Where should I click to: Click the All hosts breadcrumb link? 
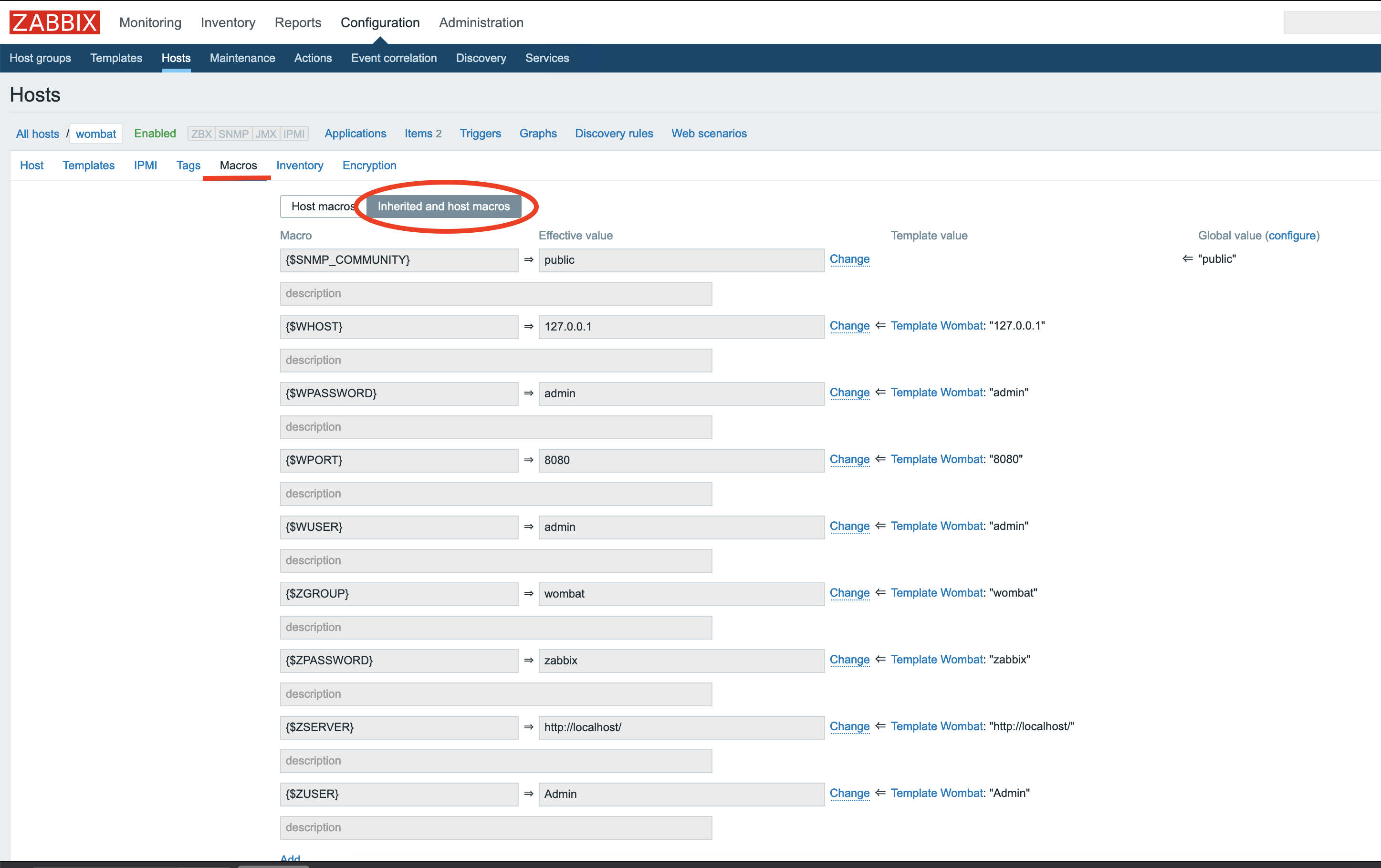point(38,134)
